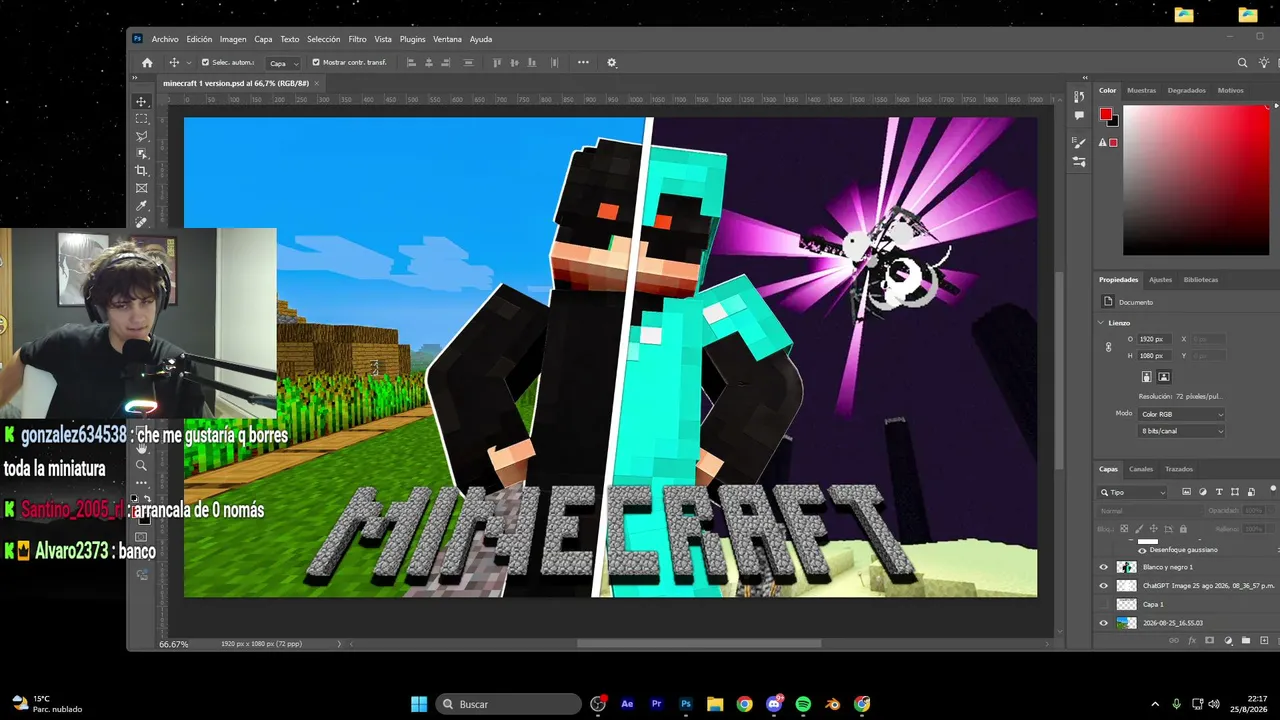Hide the Blanco y negro 1 layer
This screenshot has width=1280, height=720.
click(x=1104, y=567)
